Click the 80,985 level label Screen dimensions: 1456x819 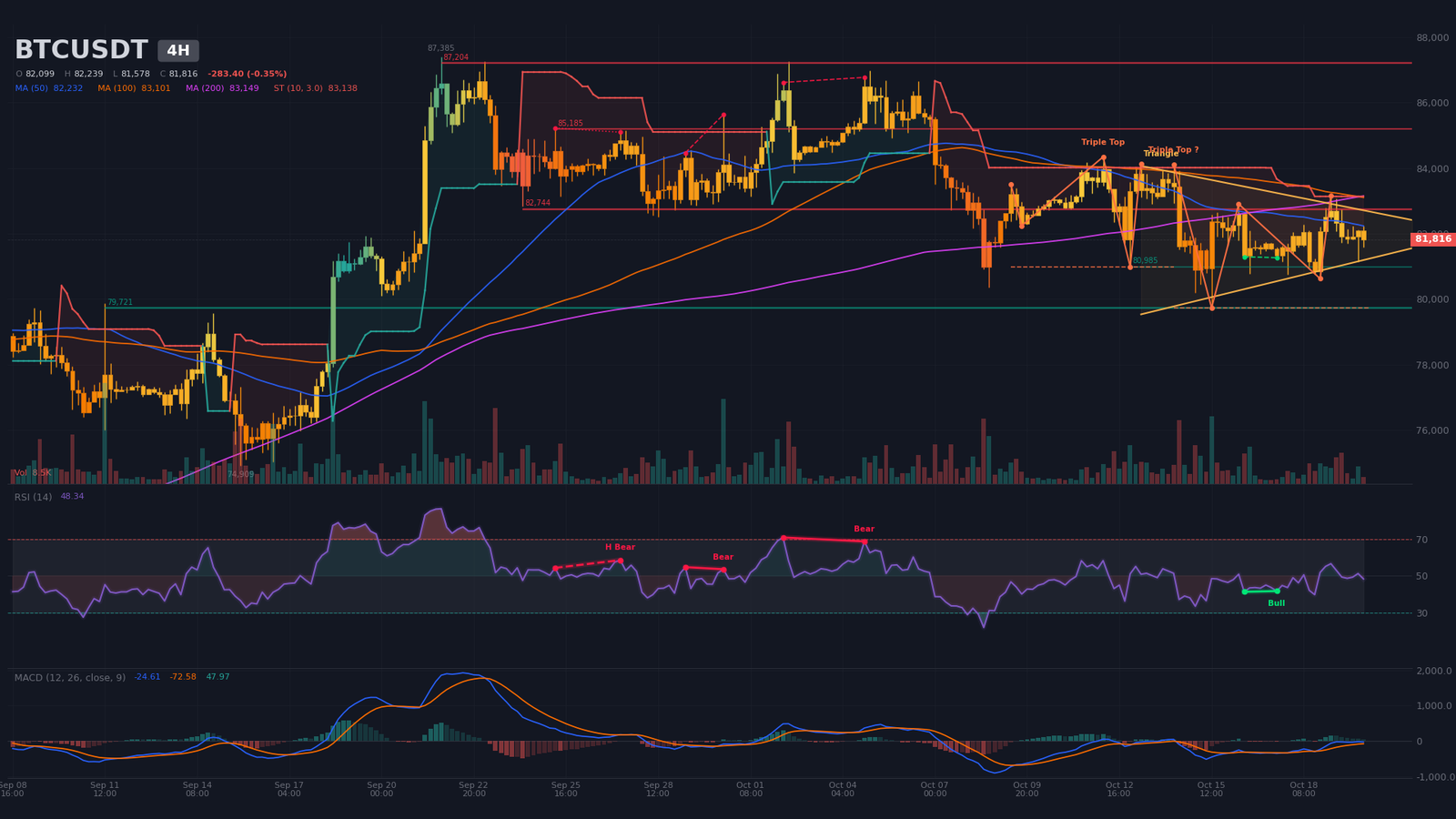1145,260
